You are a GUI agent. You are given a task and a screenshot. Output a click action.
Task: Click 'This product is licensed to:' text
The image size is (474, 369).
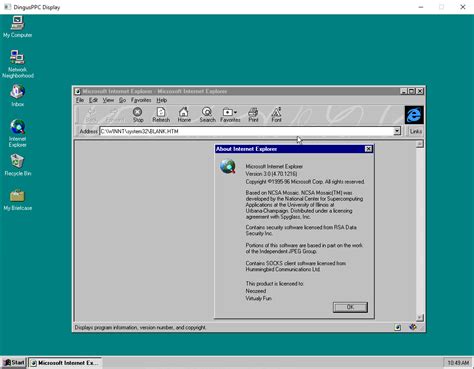tap(274, 284)
